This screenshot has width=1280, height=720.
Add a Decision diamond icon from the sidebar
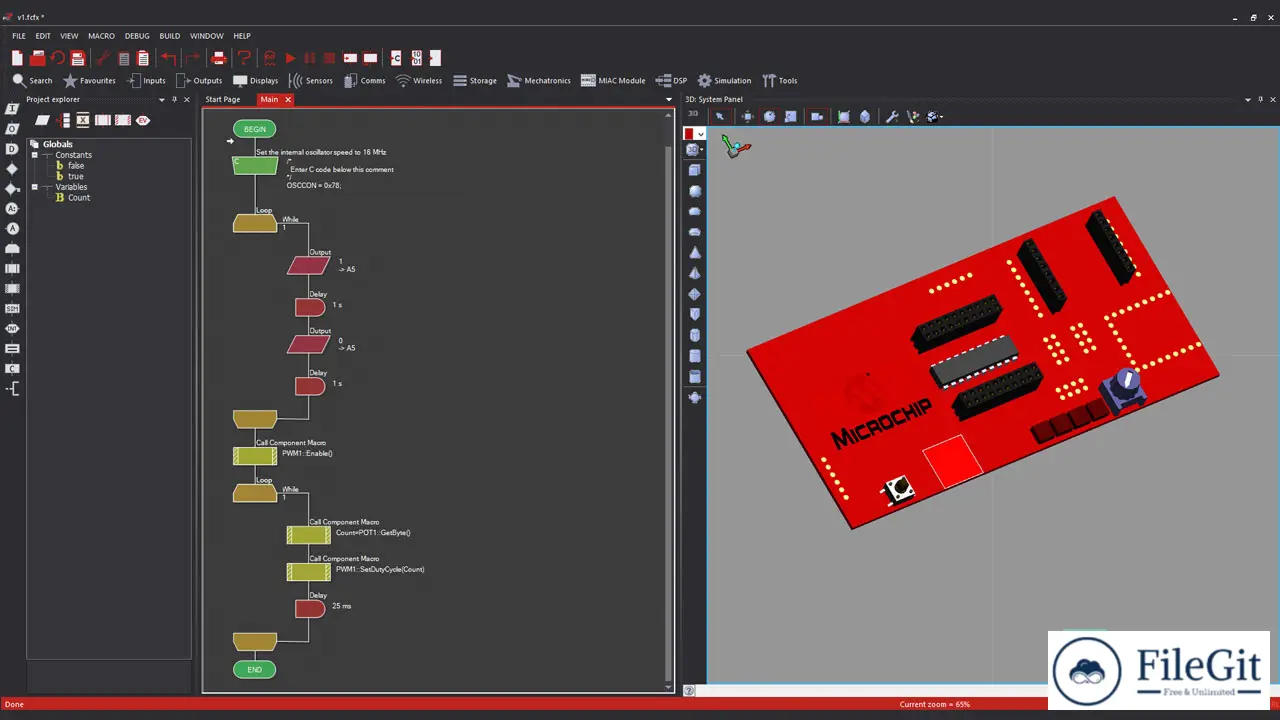pyautogui.click(x=12, y=169)
